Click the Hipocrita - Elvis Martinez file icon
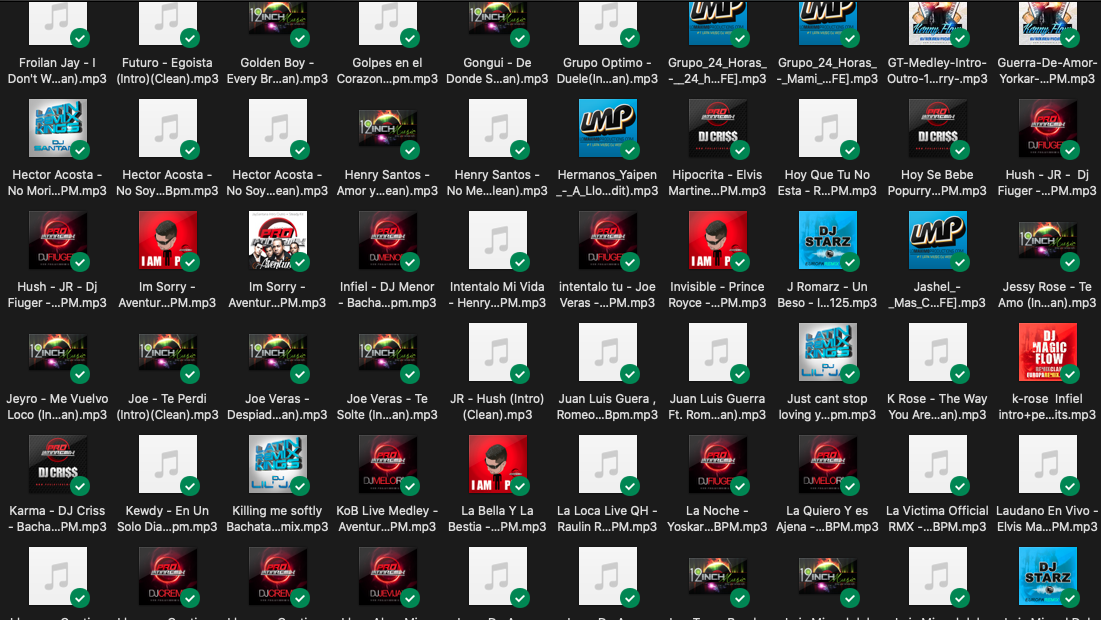 pyautogui.click(x=718, y=129)
